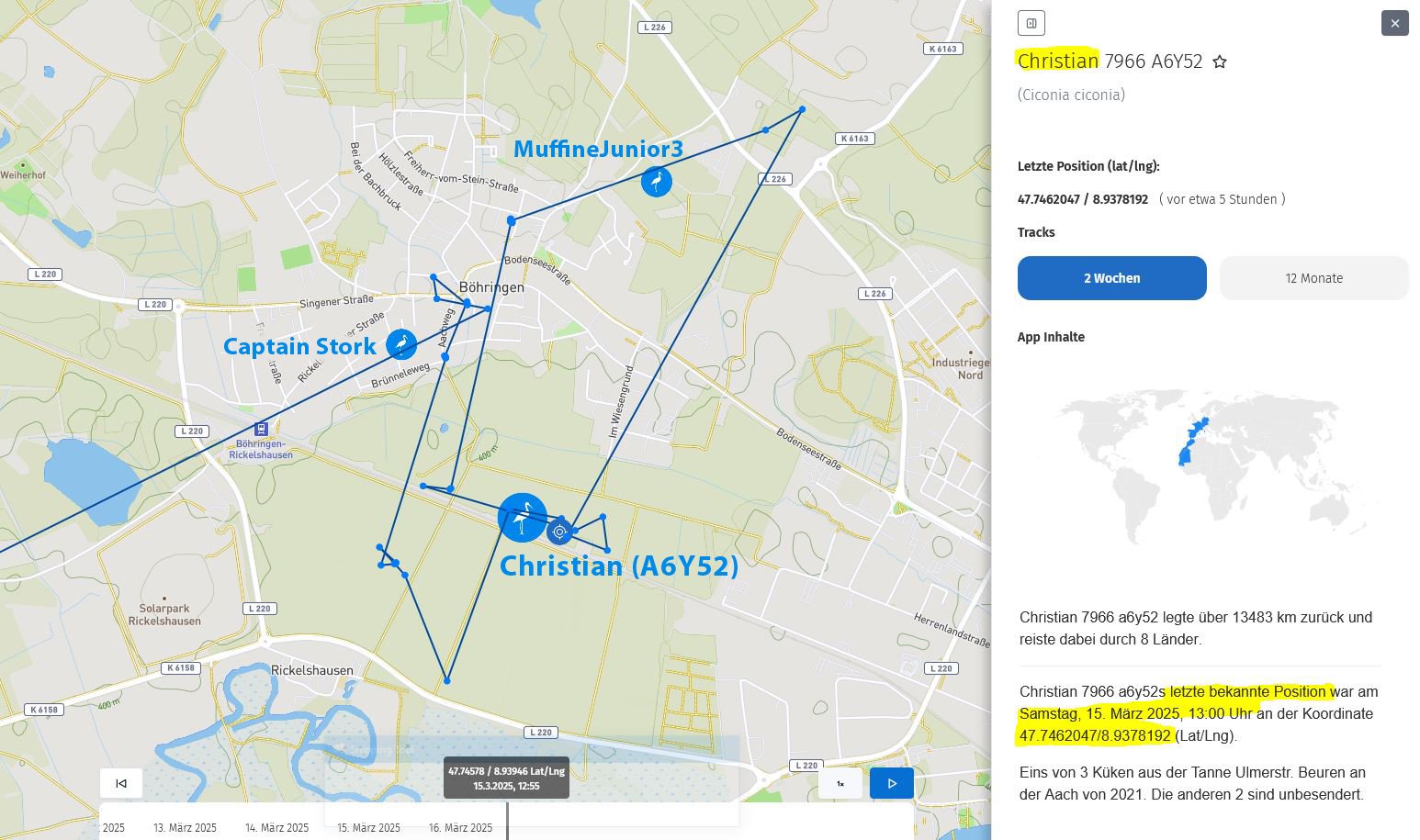Screen dimensions: 1420x840
Task: Click the timeline playhead position handle
Action: 507,819
